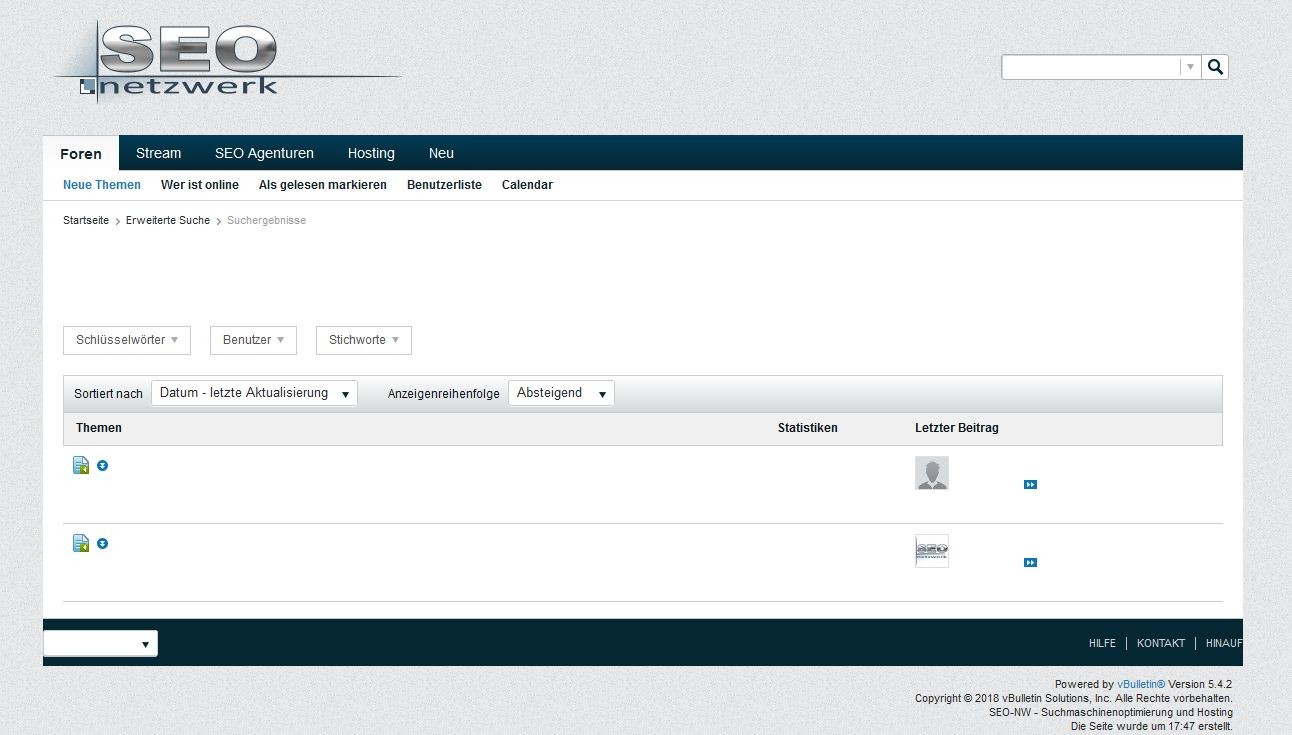This screenshot has height=735, width=1292.
Task: Click the second topic's document icon
Action: click(x=81, y=543)
